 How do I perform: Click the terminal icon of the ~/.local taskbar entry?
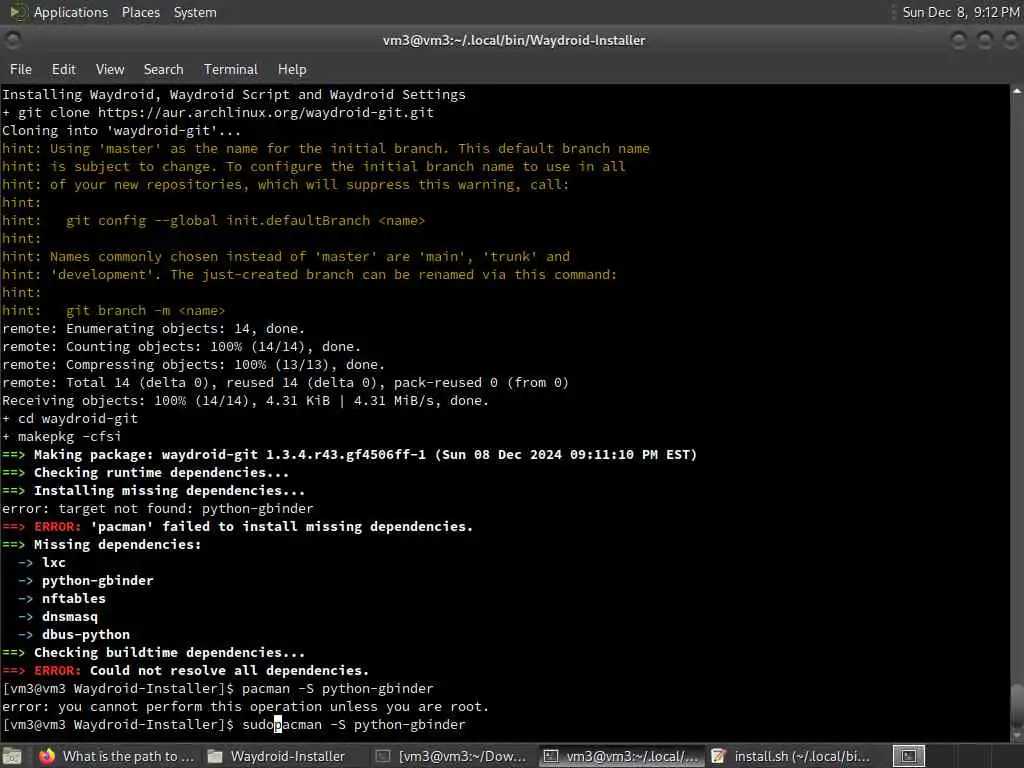tap(551, 756)
